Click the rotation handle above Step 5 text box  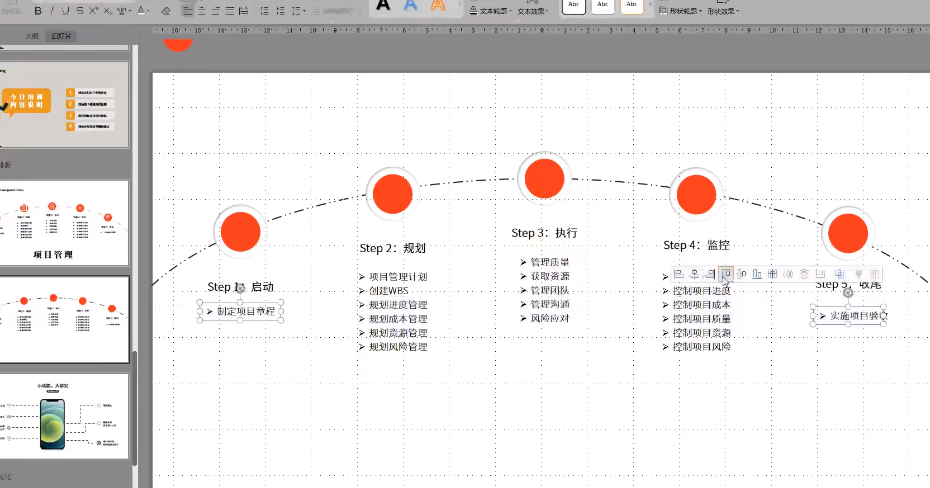848,293
